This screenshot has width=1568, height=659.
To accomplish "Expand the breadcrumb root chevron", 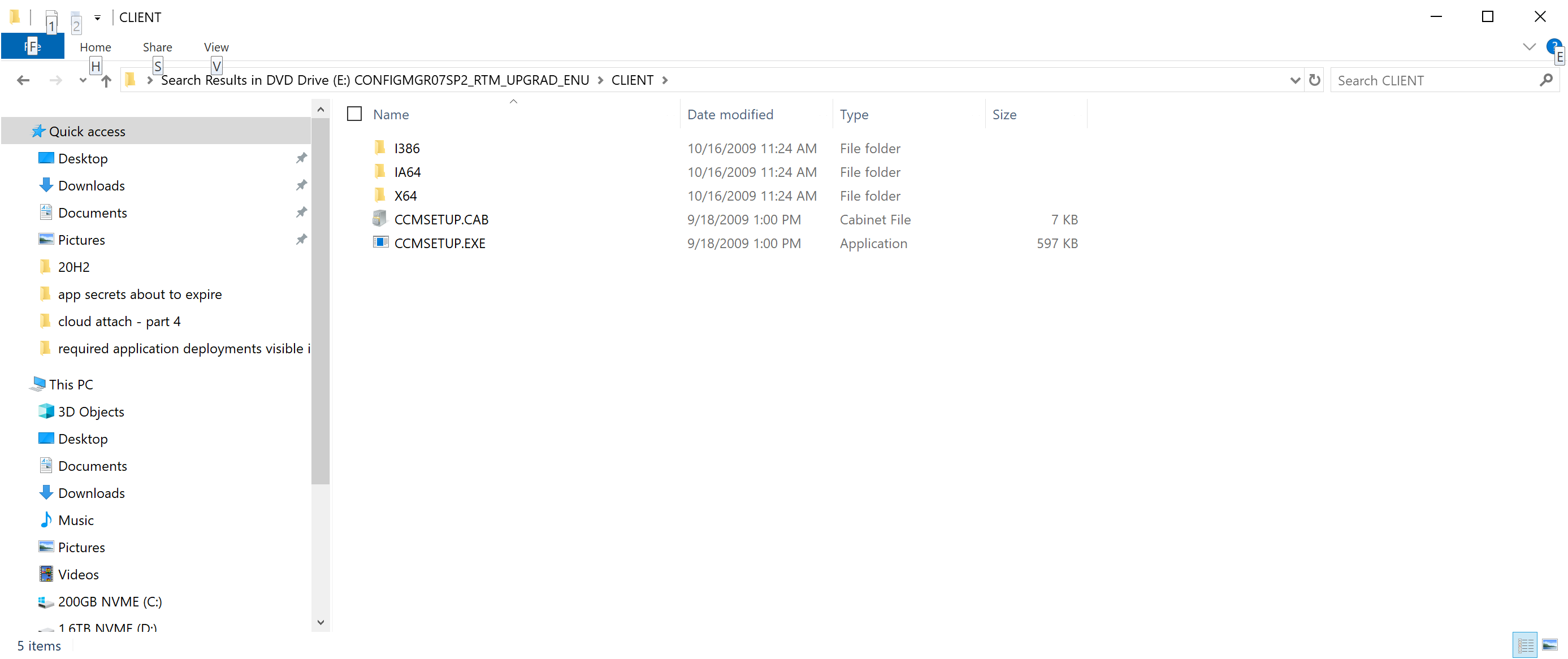I will (x=149, y=80).
